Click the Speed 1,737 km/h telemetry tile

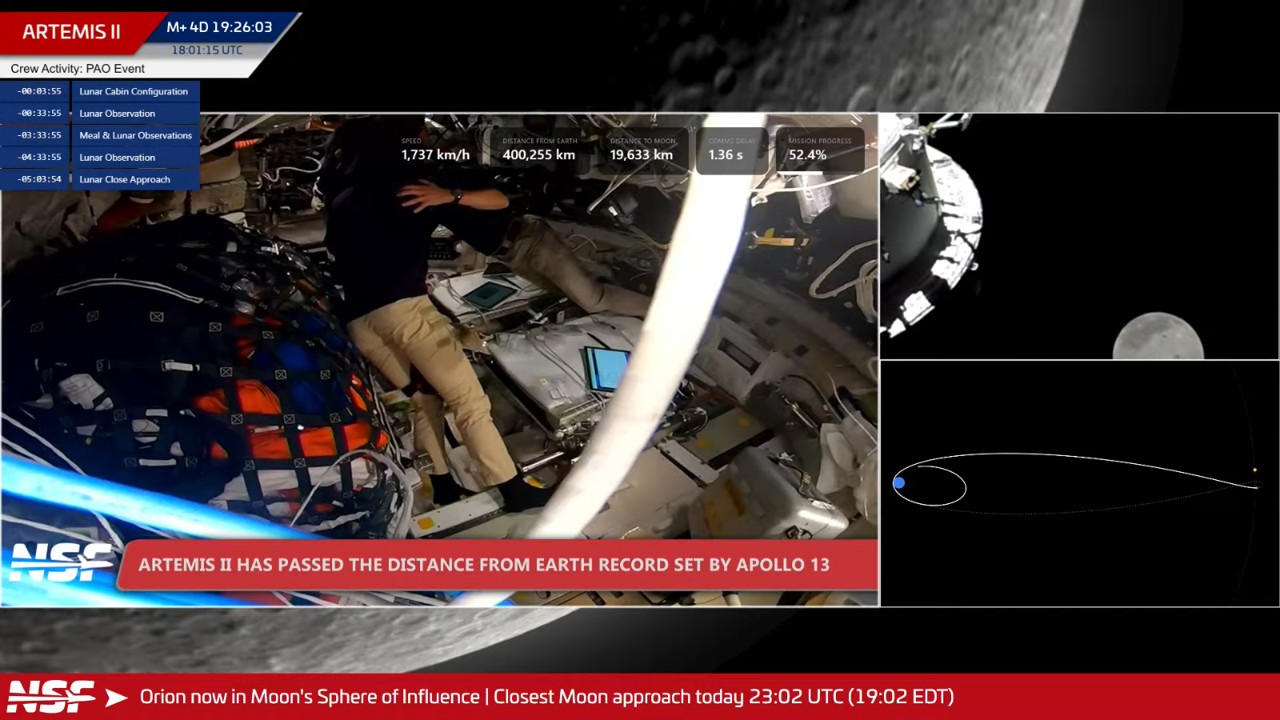tap(435, 149)
